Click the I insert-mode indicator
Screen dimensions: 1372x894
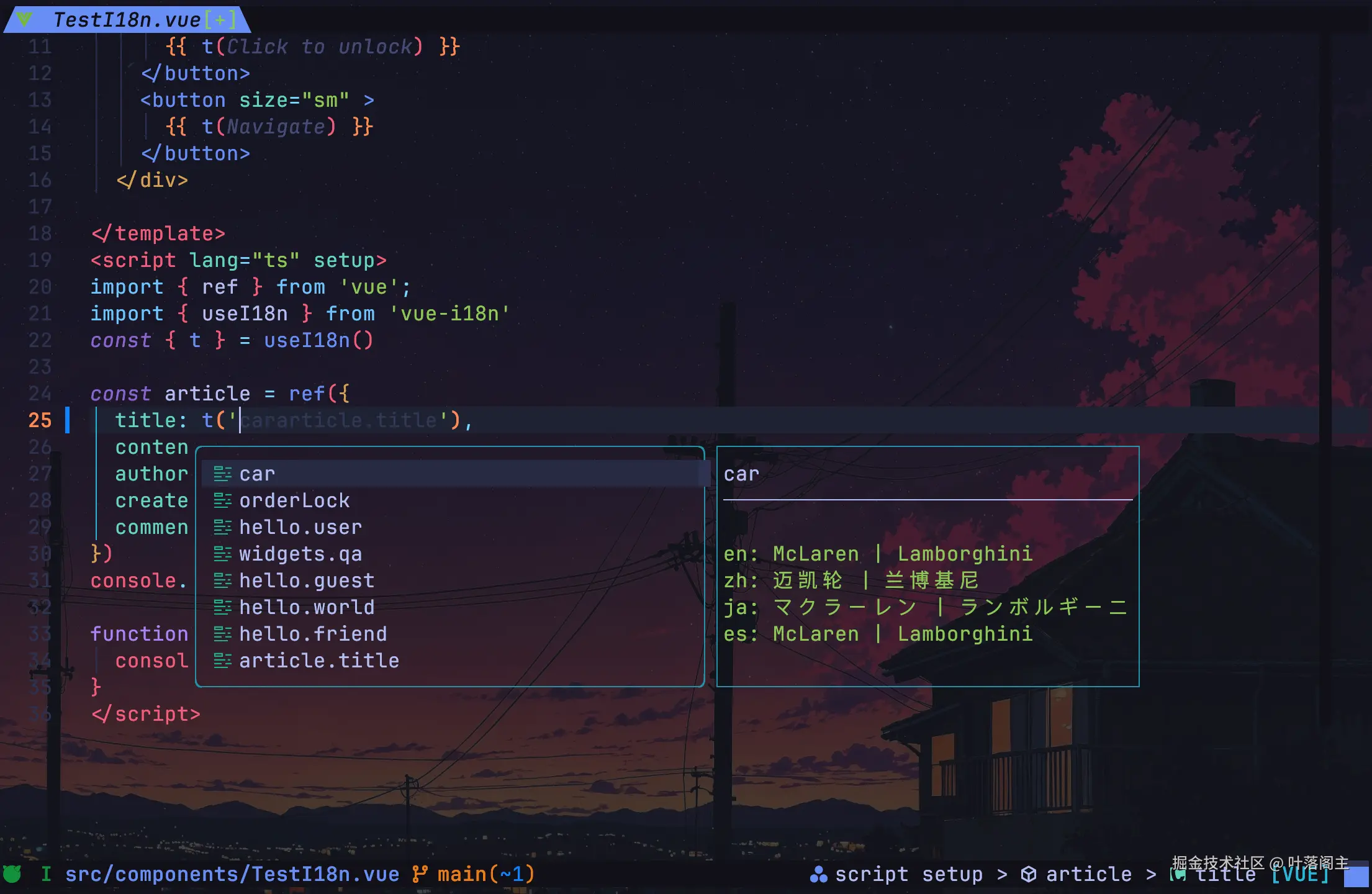point(46,874)
